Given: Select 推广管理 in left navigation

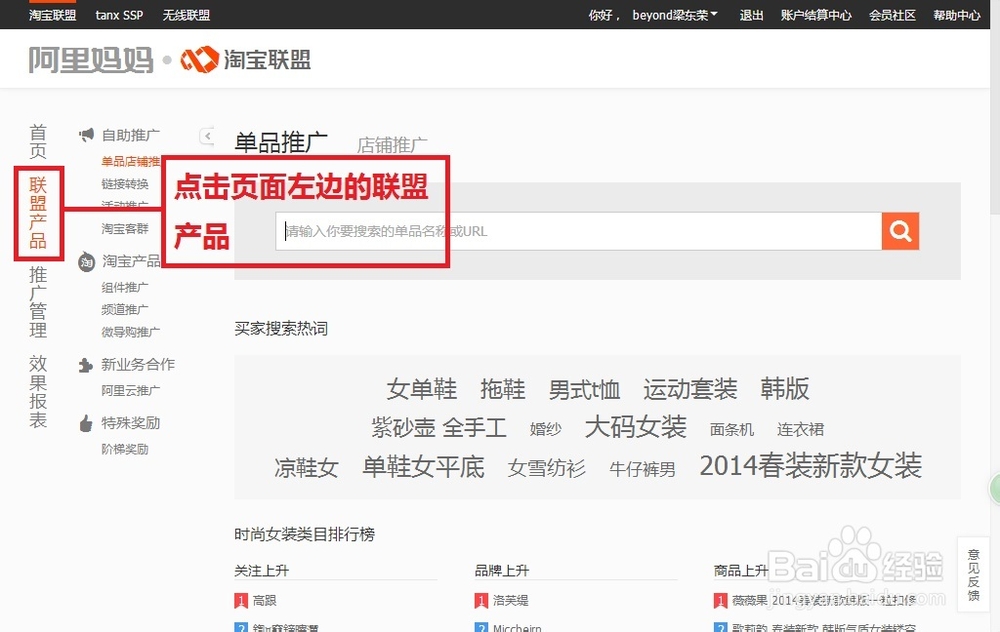Looking at the screenshot, I should tap(38, 302).
